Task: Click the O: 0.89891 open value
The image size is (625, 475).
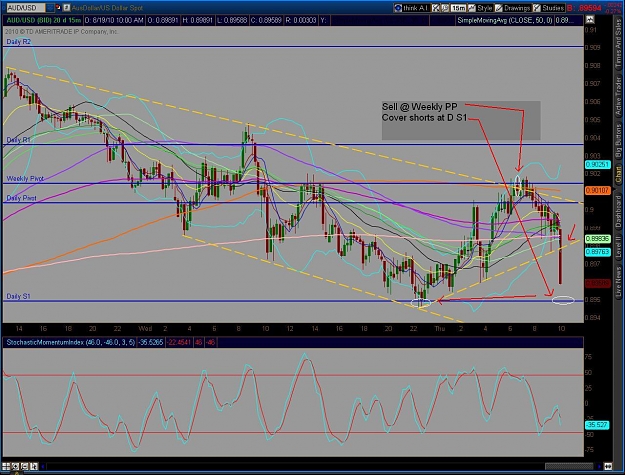Action: click(163, 20)
